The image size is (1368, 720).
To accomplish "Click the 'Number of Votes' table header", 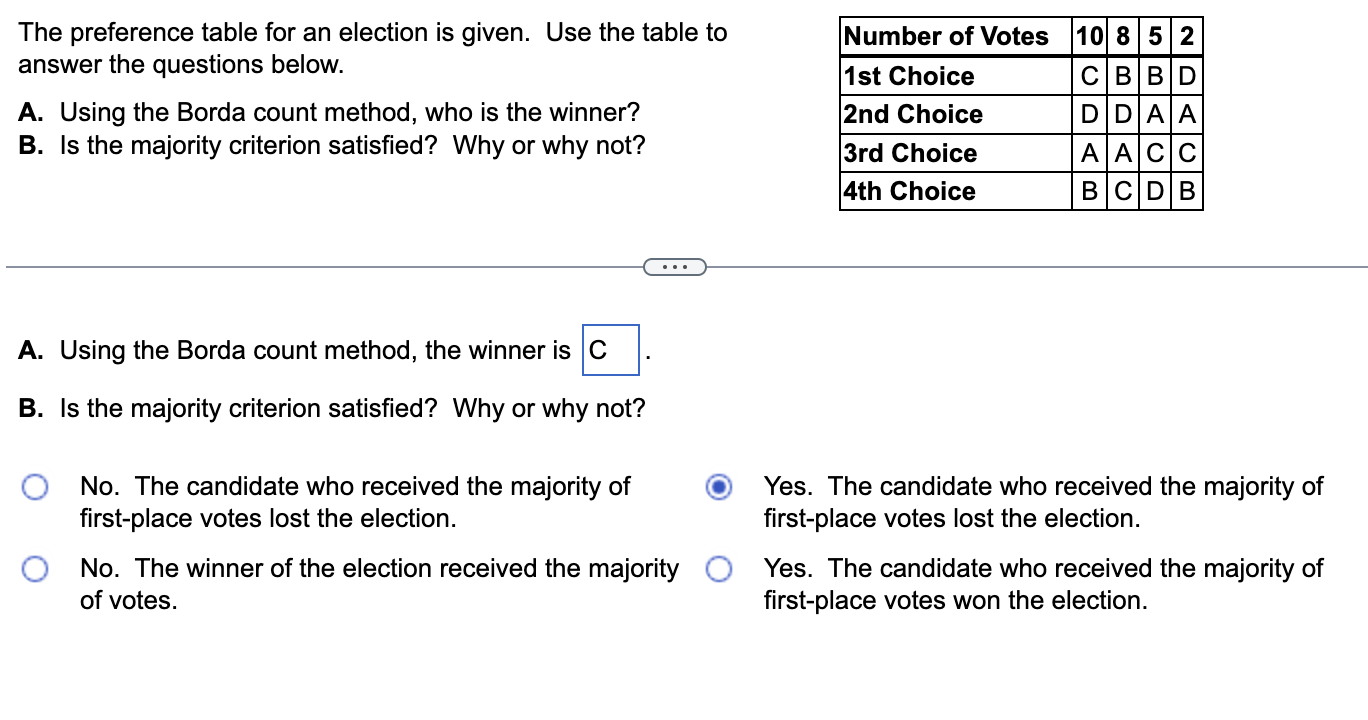I will pos(945,36).
